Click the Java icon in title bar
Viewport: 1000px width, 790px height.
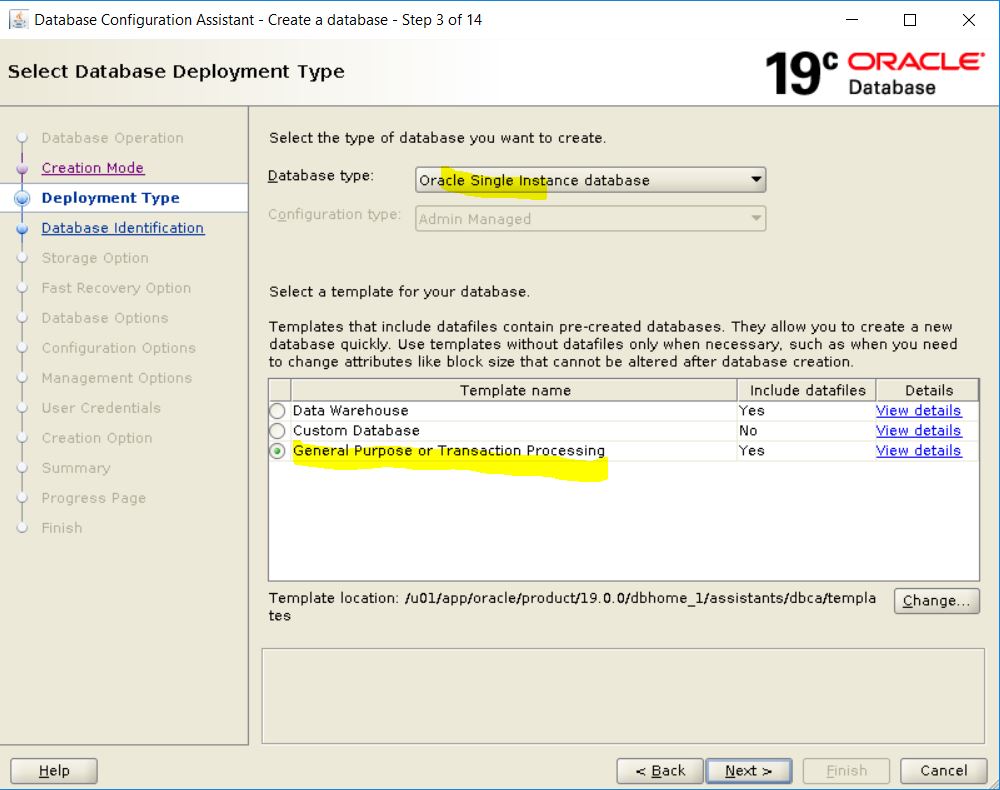(18, 20)
